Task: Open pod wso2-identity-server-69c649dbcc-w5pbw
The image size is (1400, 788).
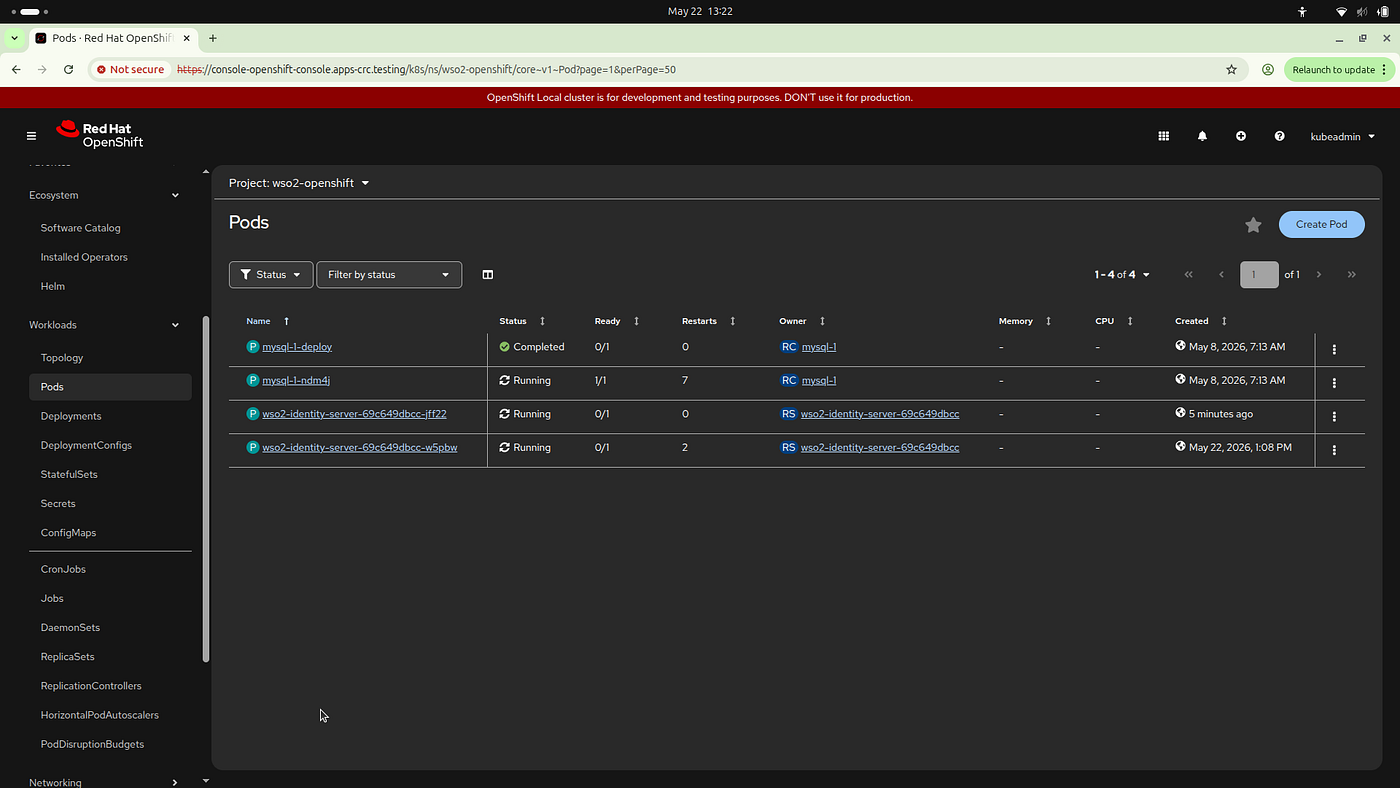Action: coord(360,447)
